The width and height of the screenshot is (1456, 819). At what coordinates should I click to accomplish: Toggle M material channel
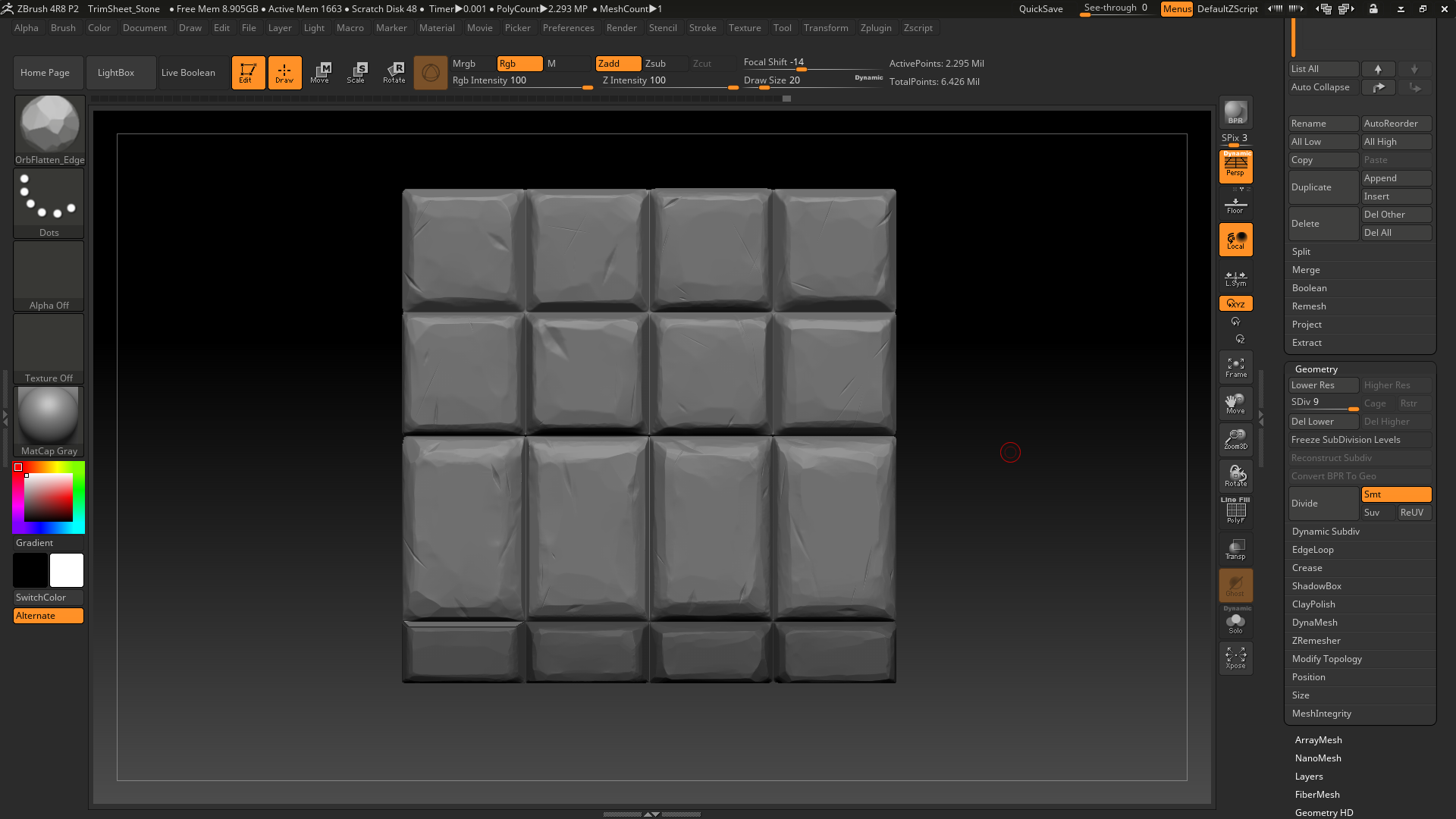[567, 64]
